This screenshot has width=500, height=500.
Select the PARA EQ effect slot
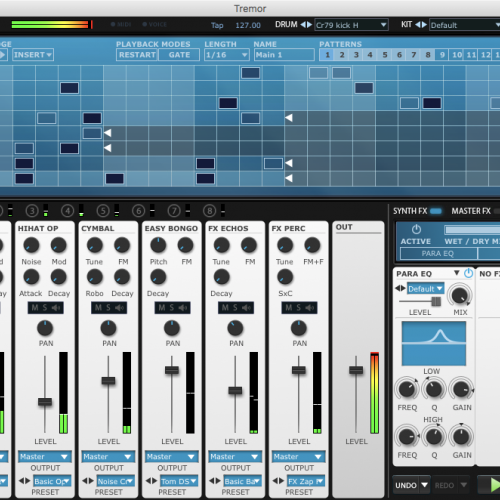(438, 254)
